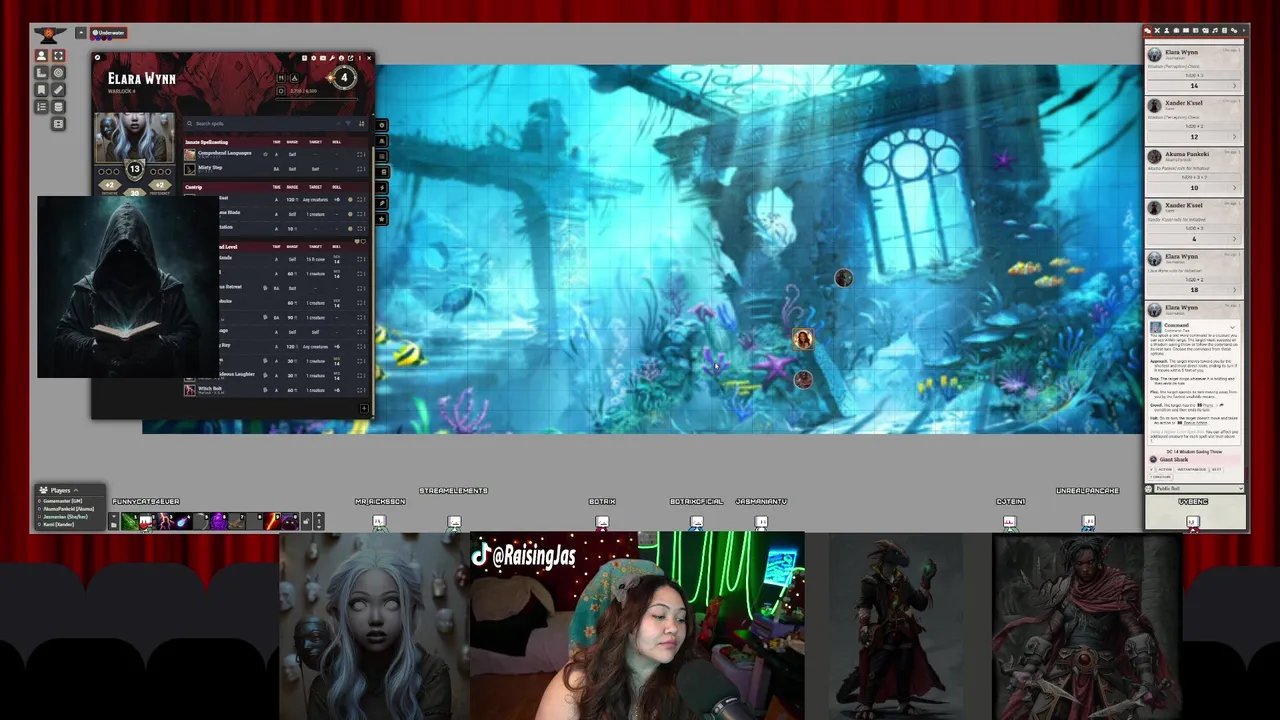Toggle prepared dot on 120 ft cantrip row
This screenshot has height=720, width=1280.
pyautogui.click(x=350, y=200)
